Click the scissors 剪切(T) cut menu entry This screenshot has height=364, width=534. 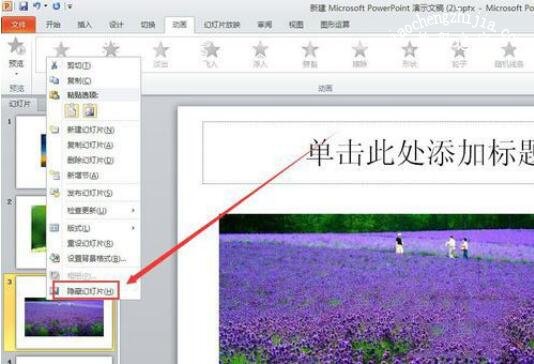click(93, 65)
